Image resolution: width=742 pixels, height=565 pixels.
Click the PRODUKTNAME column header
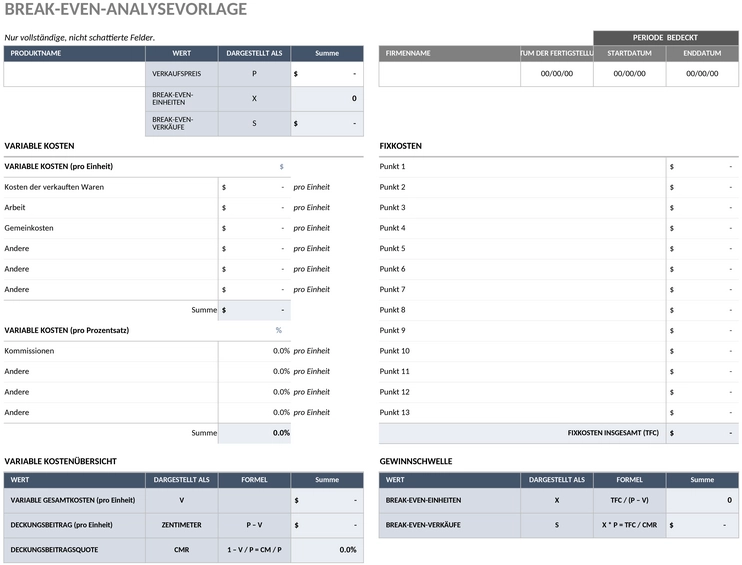[x=74, y=53]
